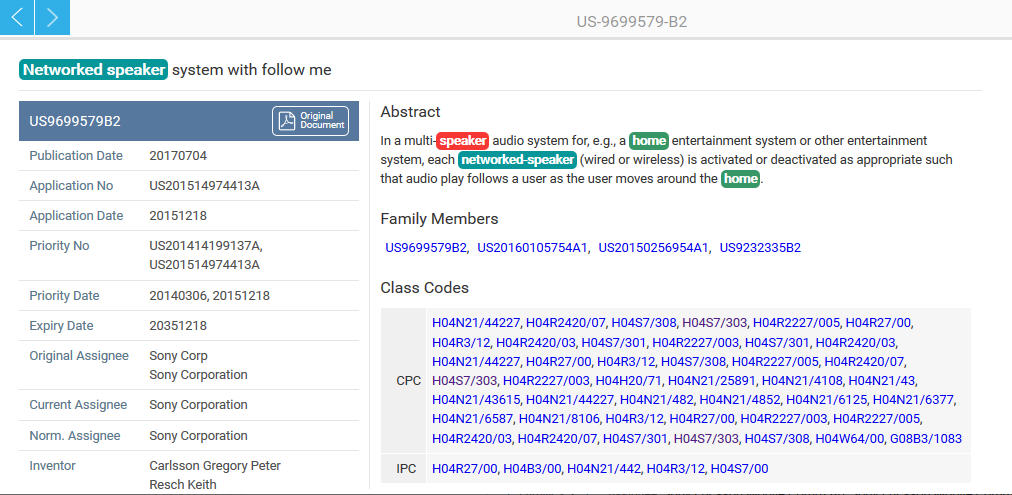Open IPC class code H04N21/442

coord(603,468)
